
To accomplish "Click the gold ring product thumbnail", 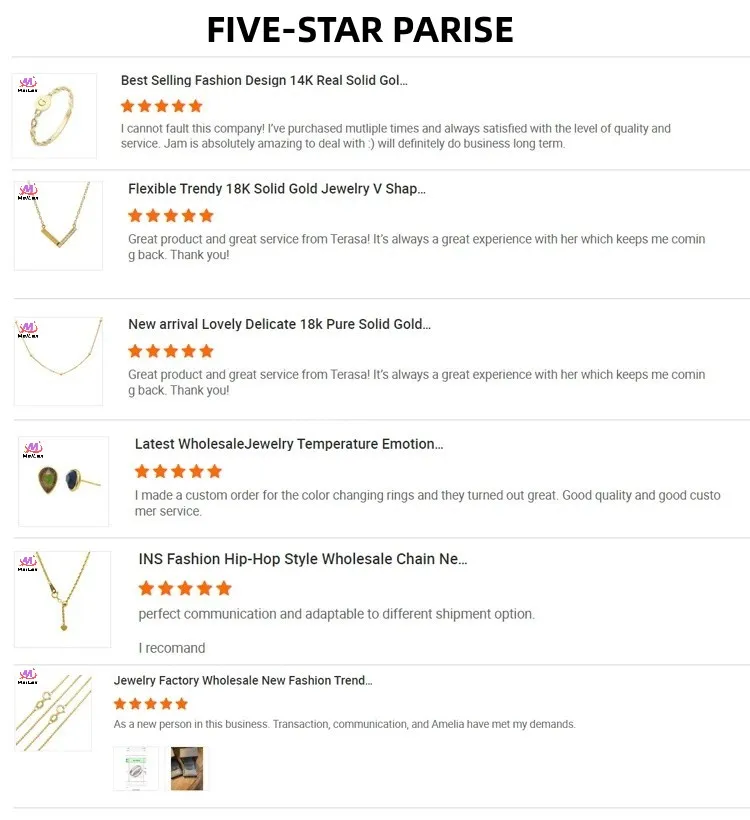I will [54, 115].
